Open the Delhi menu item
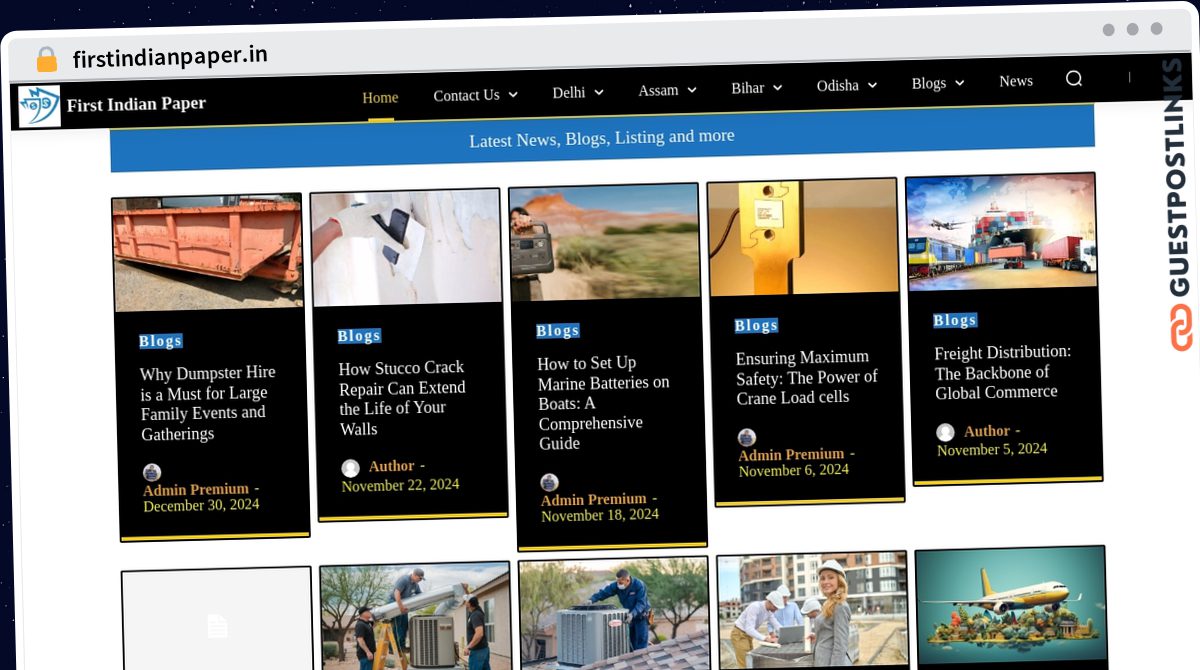Viewport: 1200px width, 670px height. click(x=569, y=93)
